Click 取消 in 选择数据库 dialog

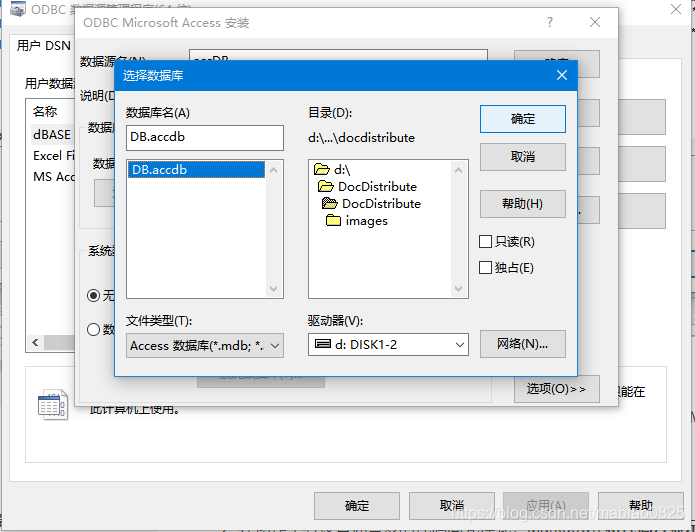(x=523, y=156)
